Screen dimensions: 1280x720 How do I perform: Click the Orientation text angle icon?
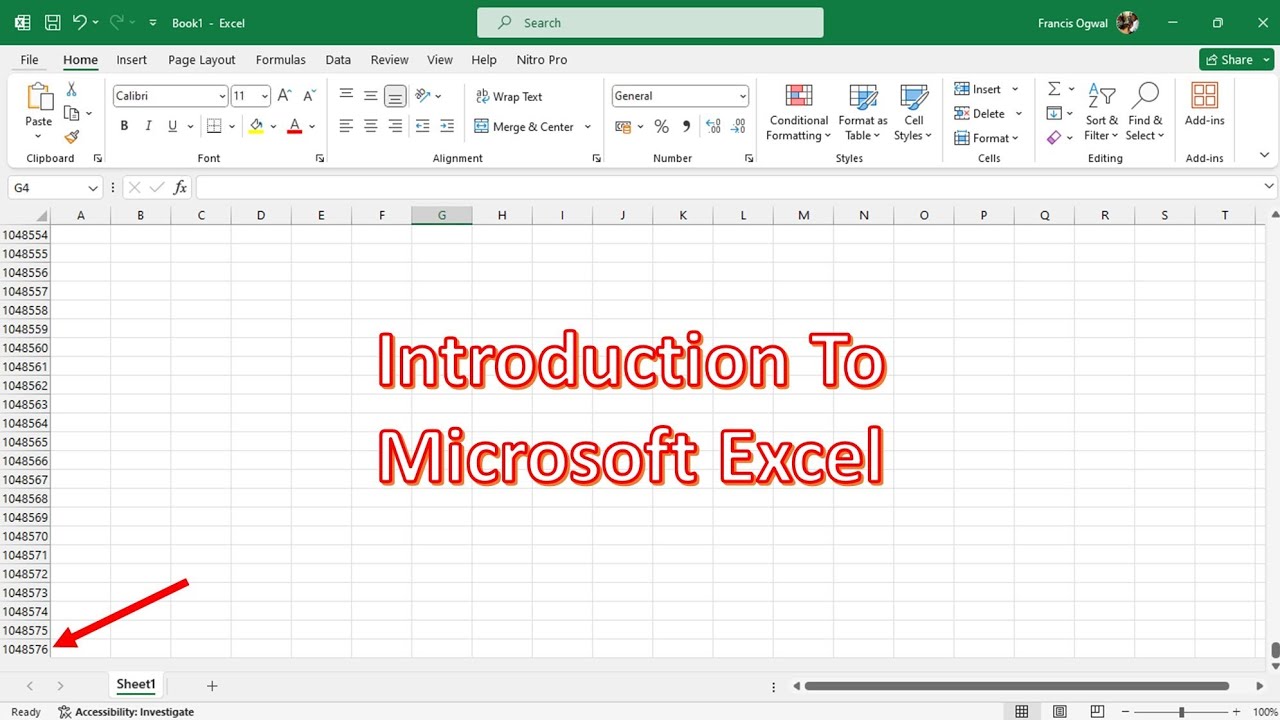click(423, 96)
